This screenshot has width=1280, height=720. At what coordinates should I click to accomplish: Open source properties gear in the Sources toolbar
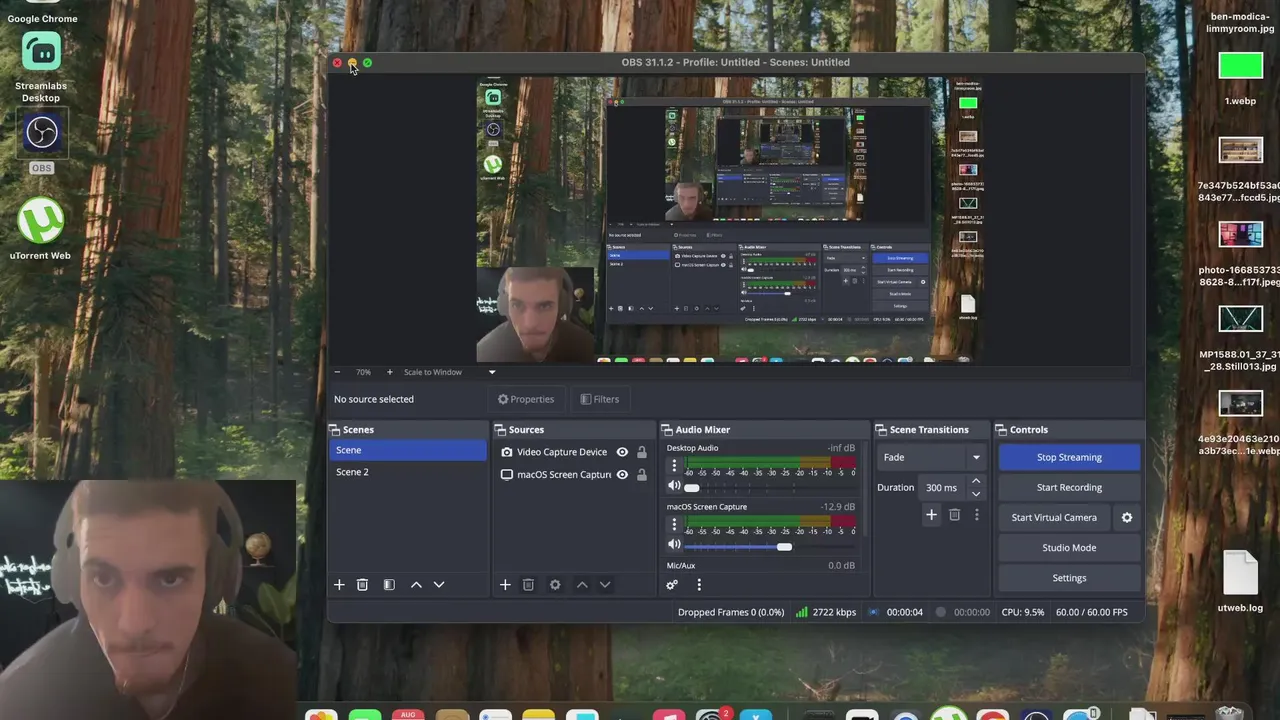555,585
